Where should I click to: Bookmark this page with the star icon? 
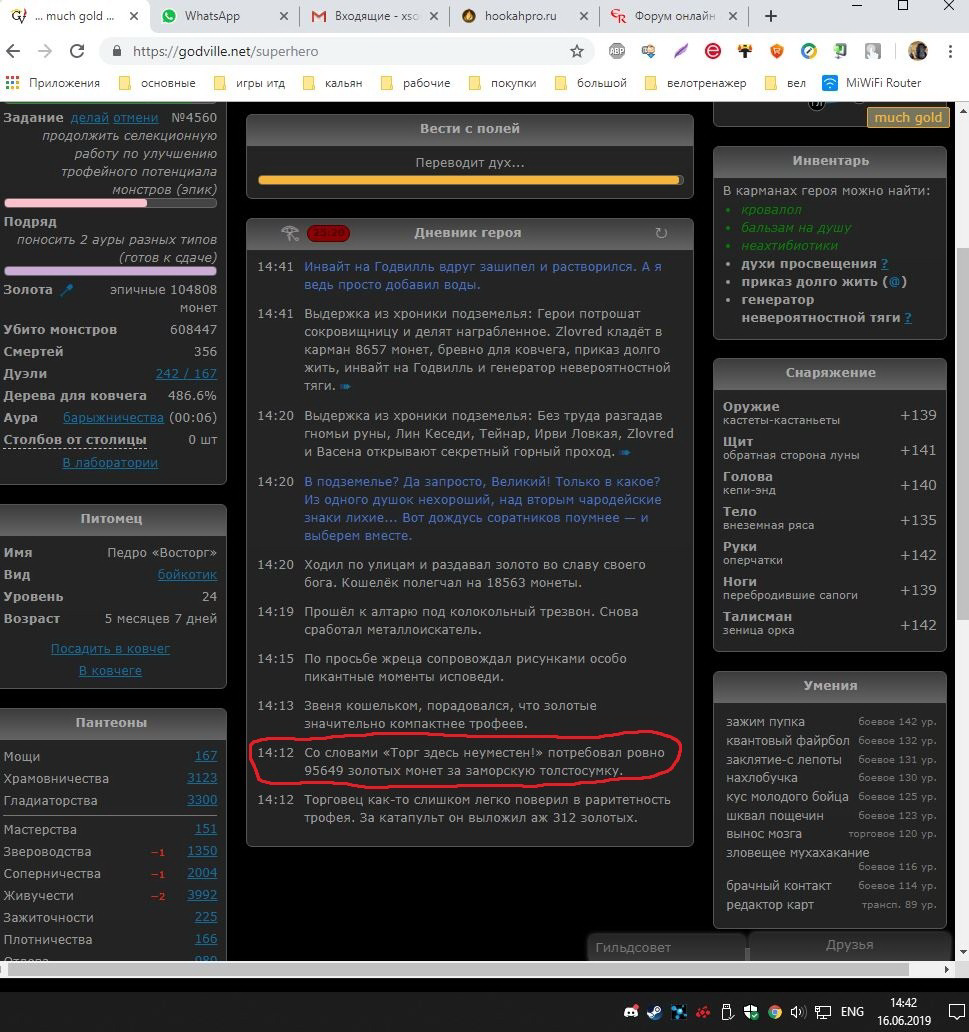(x=577, y=51)
